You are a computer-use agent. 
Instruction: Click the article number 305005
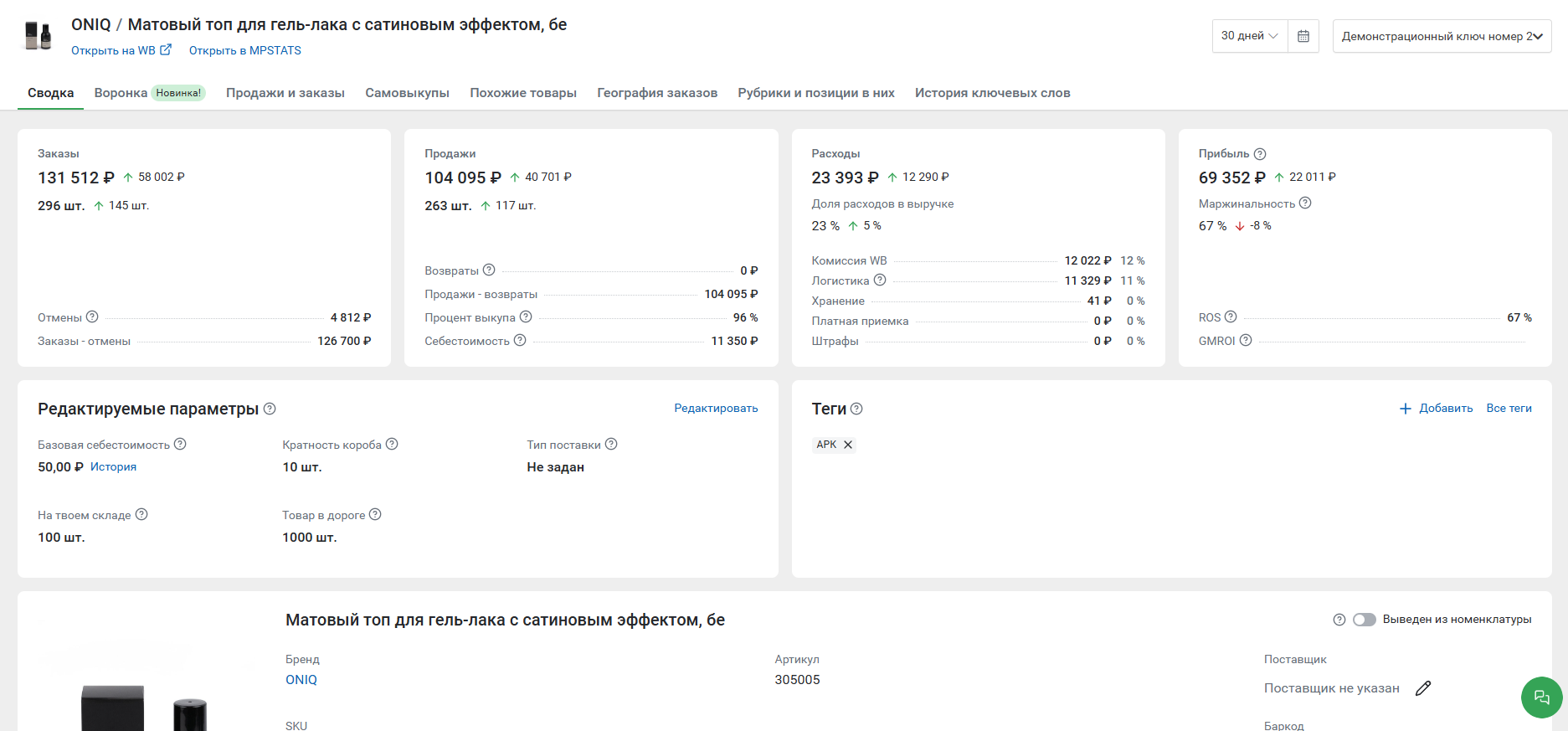pos(797,680)
